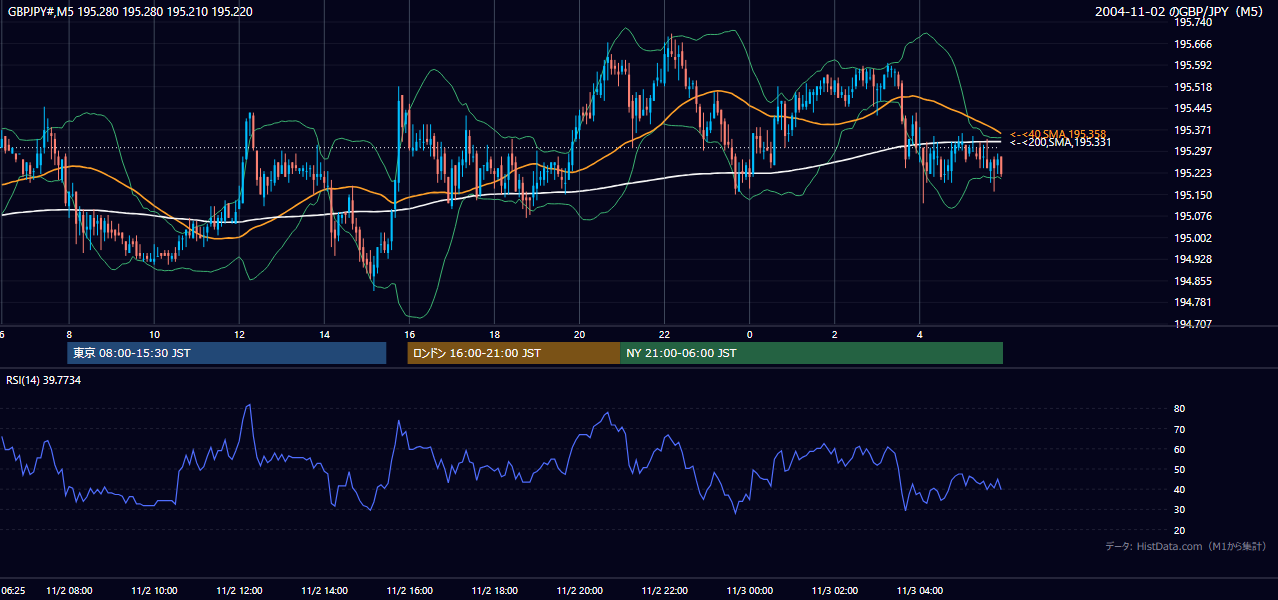
Task: Click price axis value 195.592
Action: 1193,66
